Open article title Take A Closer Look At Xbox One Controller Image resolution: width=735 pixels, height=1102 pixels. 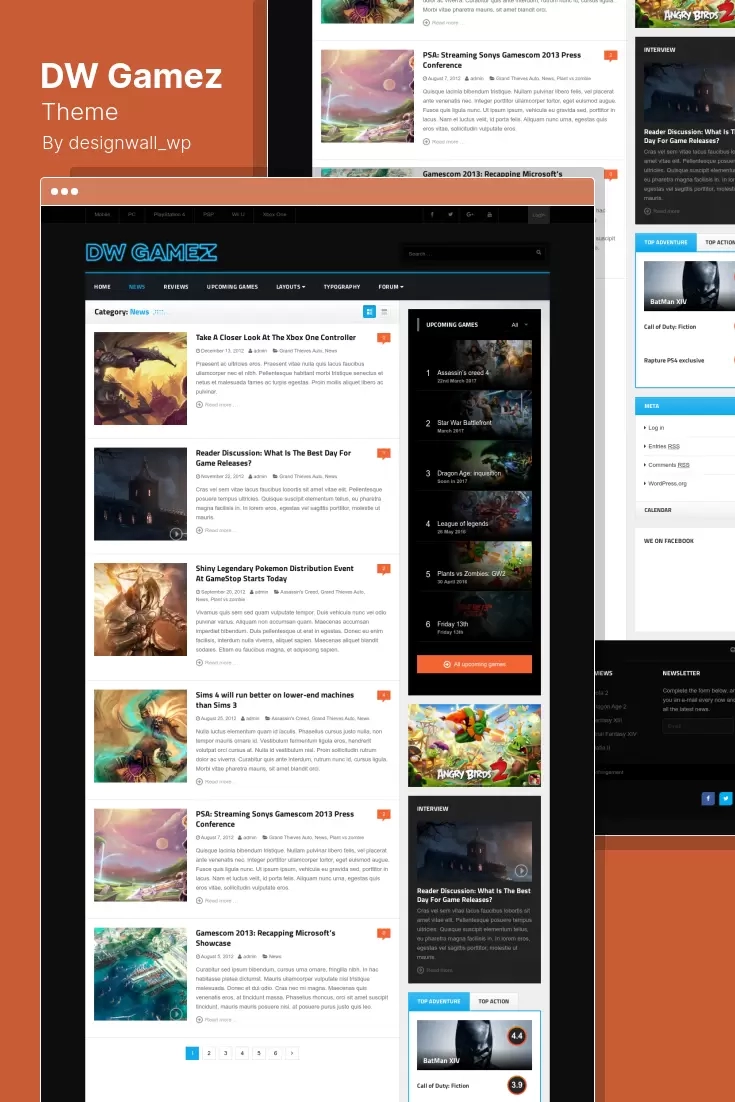click(275, 337)
